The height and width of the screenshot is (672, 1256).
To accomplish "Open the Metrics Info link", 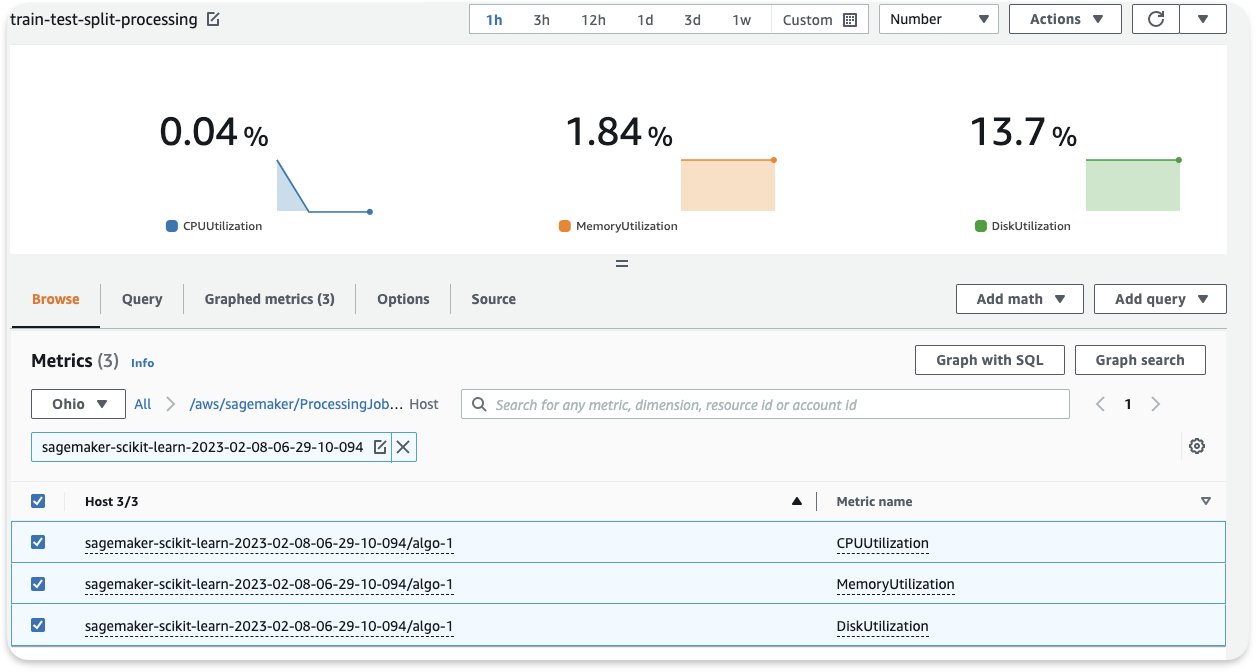I will click(143, 363).
